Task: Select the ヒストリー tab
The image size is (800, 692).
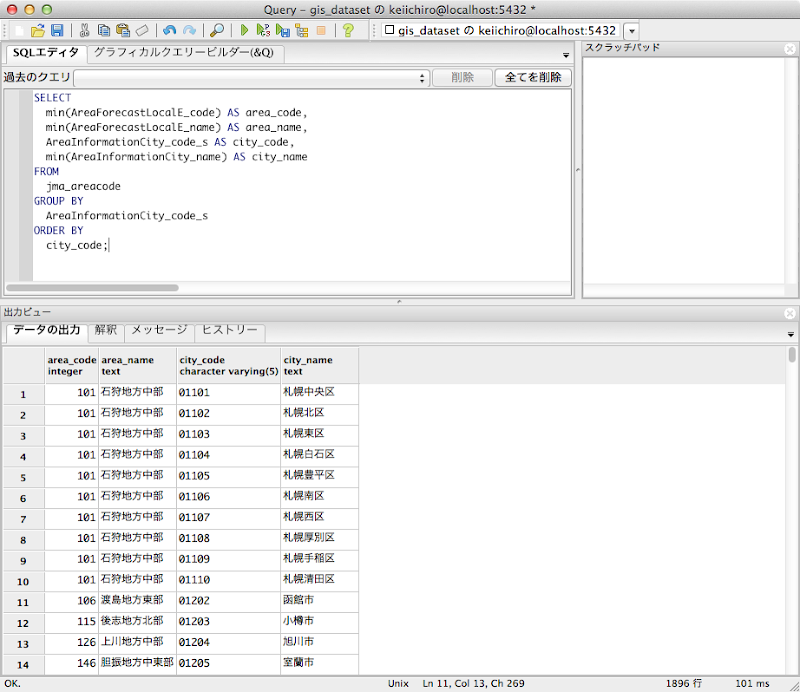Action: [x=229, y=330]
